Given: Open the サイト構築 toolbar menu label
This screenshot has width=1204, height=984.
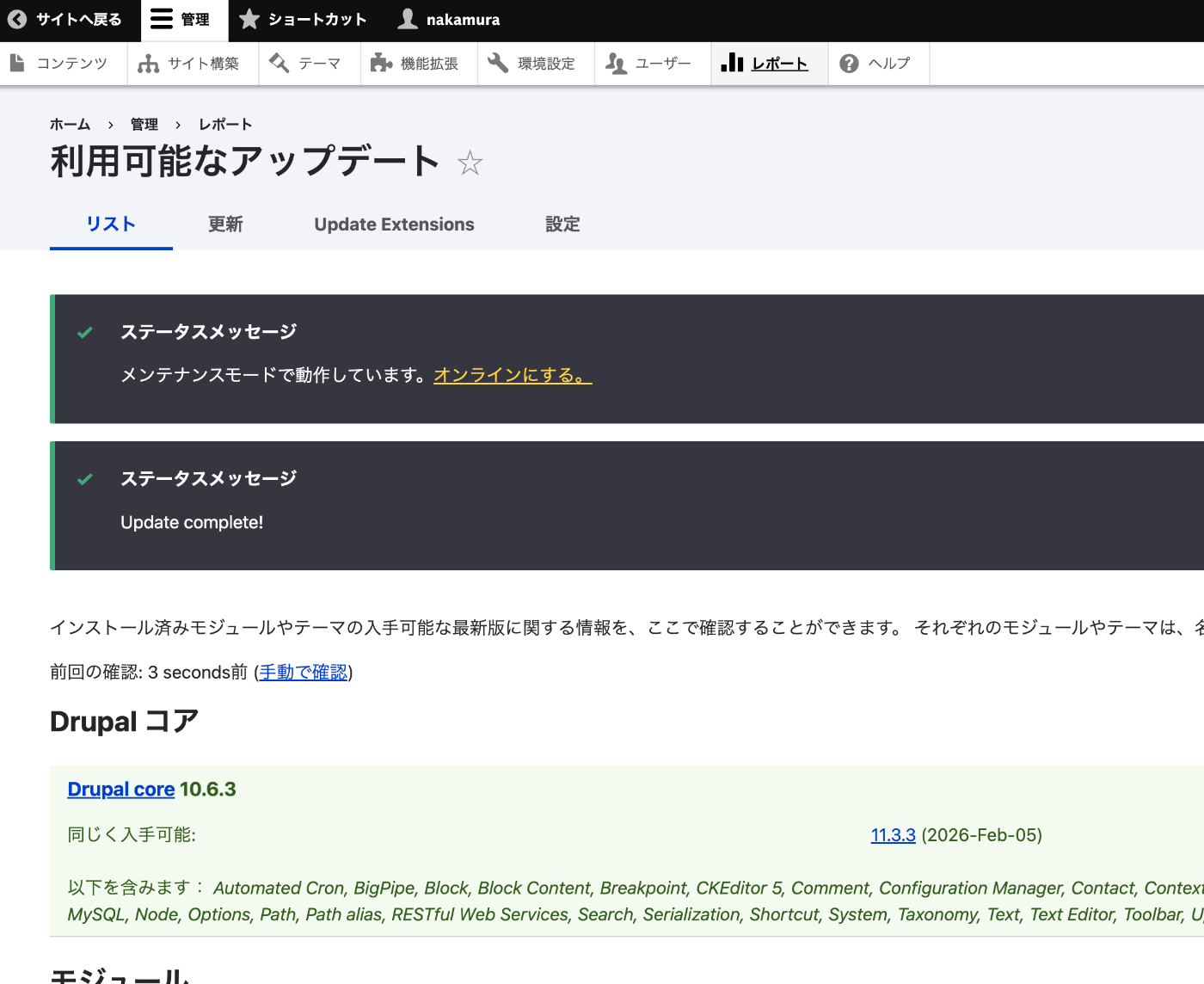Looking at the screenshot, I should point(204,64).
